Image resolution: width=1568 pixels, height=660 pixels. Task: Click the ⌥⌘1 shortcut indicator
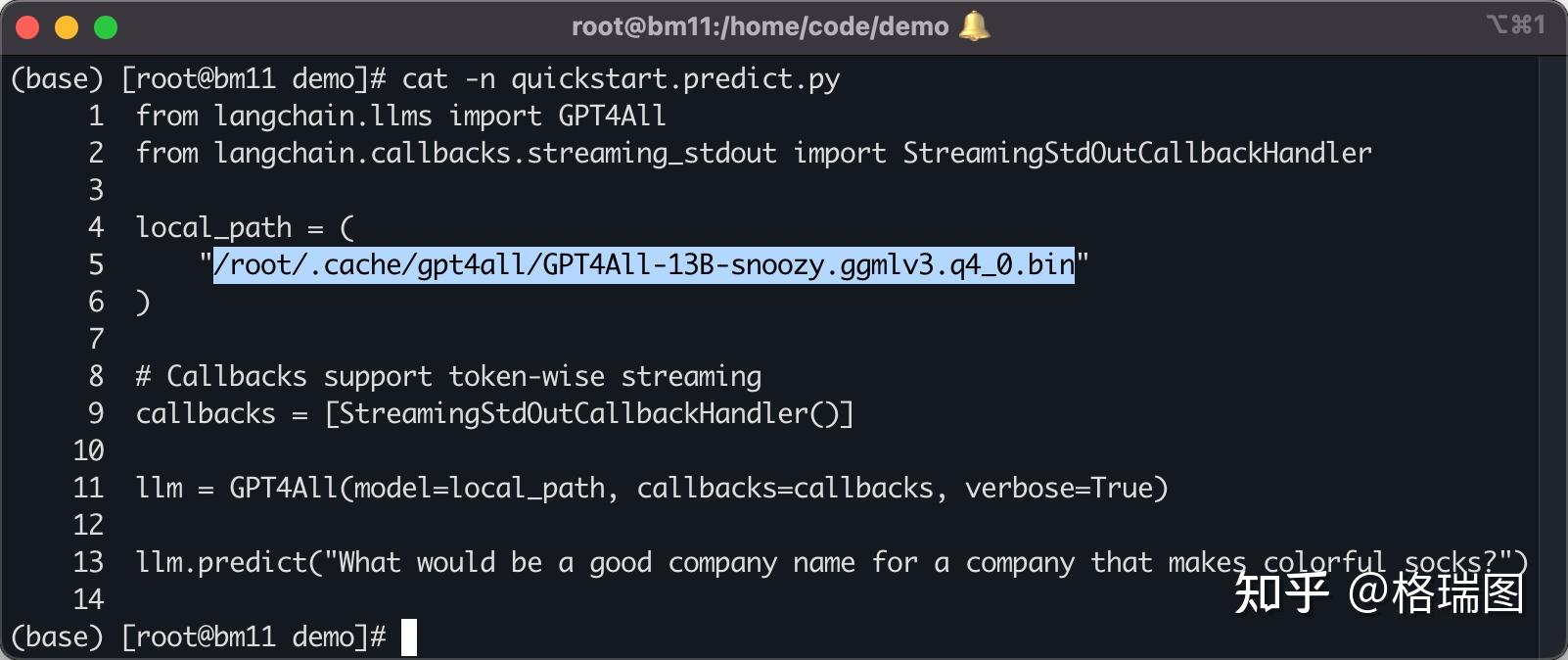1515,24
